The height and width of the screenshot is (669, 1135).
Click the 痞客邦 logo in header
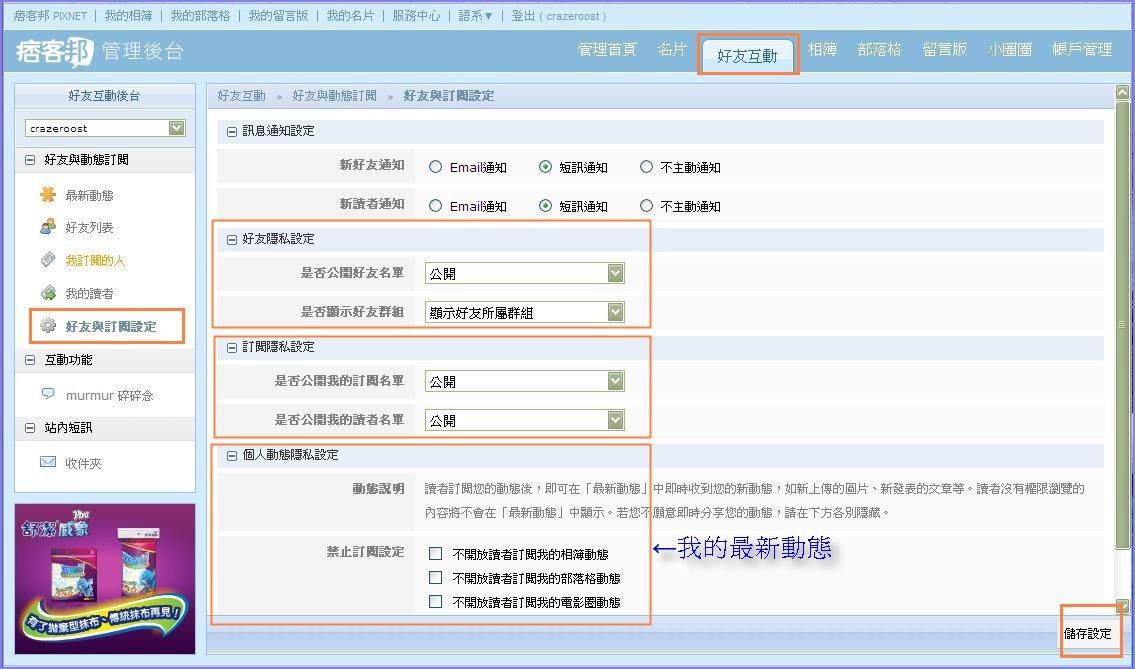54,51
